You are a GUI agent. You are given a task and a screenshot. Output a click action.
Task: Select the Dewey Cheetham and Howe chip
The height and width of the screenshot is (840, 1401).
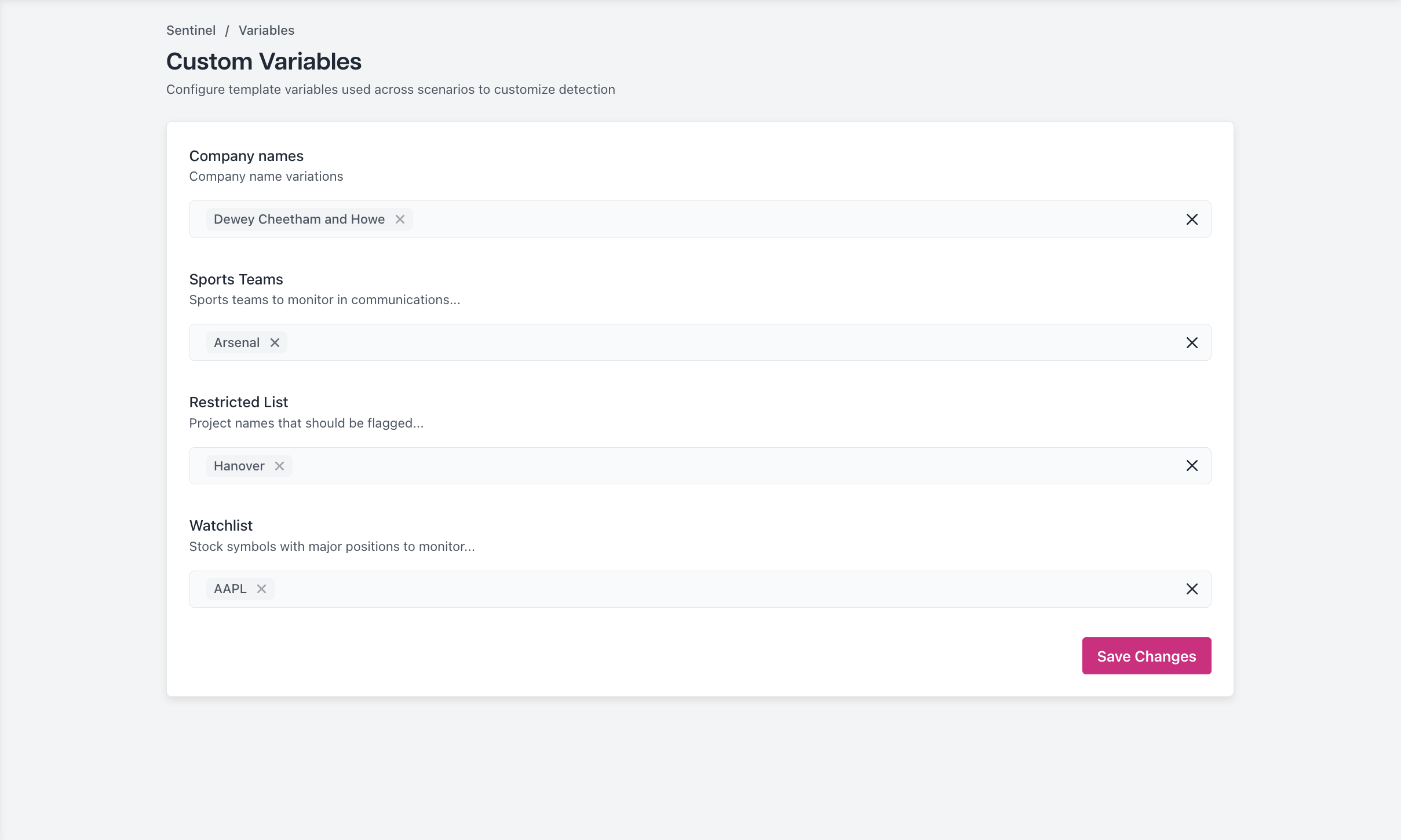click(300, 219)
